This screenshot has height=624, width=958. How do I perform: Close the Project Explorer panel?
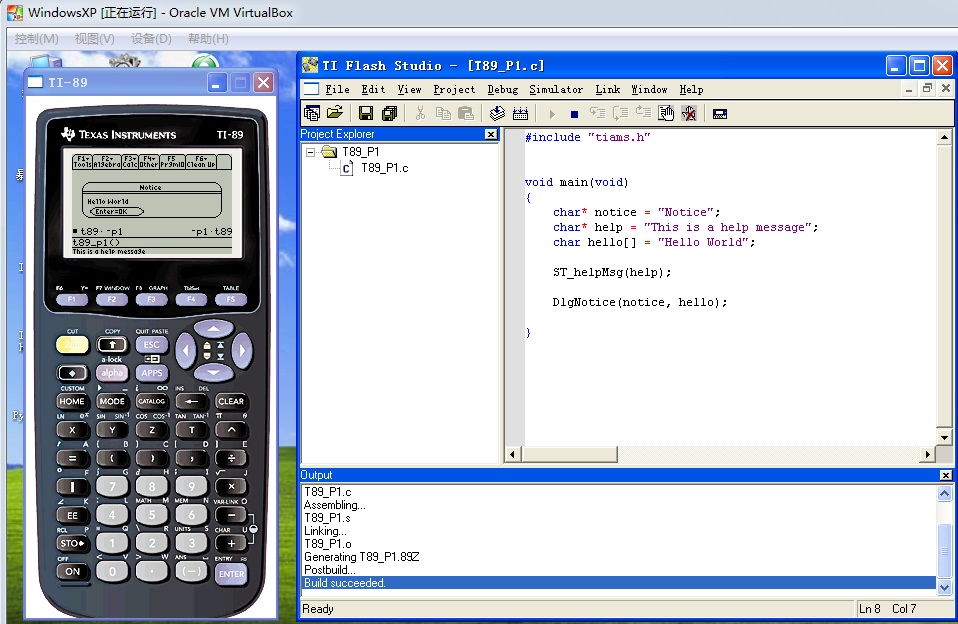(x=491, y=134)
